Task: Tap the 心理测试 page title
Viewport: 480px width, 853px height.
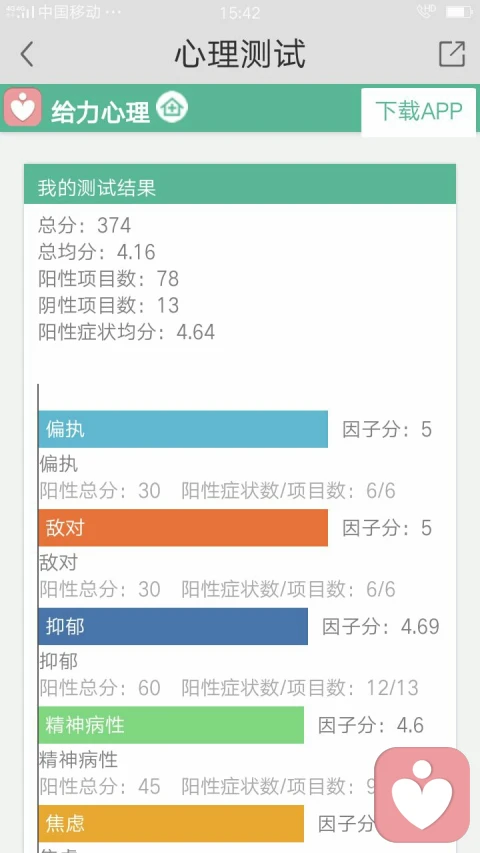Action: [x=240, y=54]
